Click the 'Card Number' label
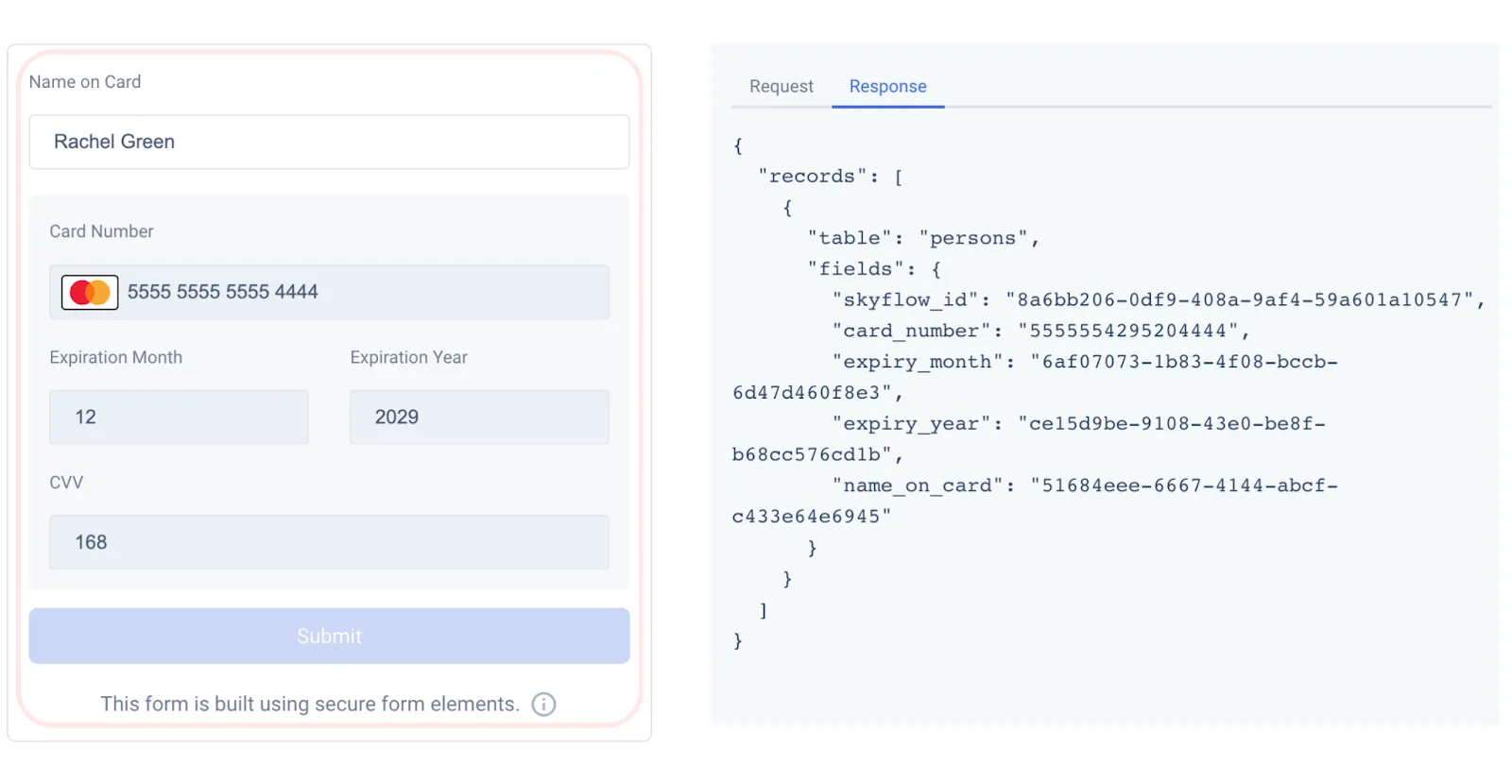Viewport: 1512px width, 784px height. tap(101, 231)
